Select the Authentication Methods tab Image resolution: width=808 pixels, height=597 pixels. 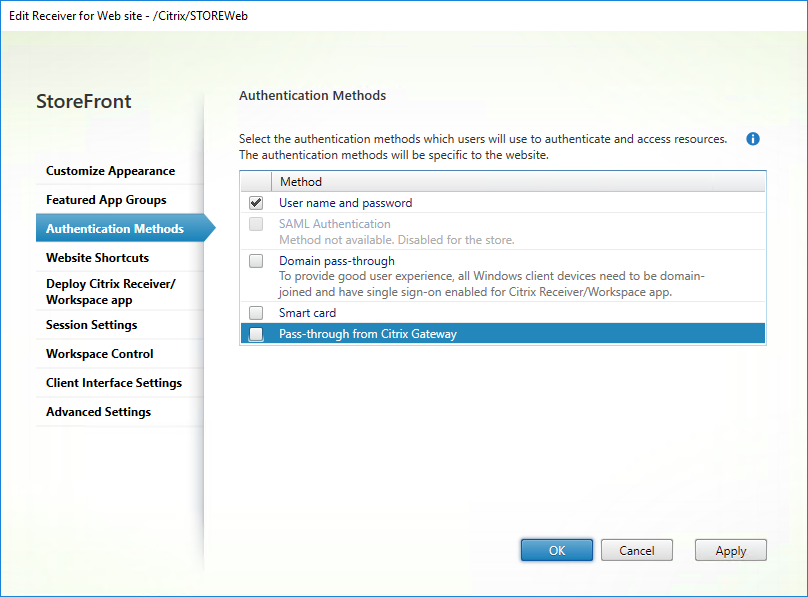pyautogui.click(x=115, y=229)
